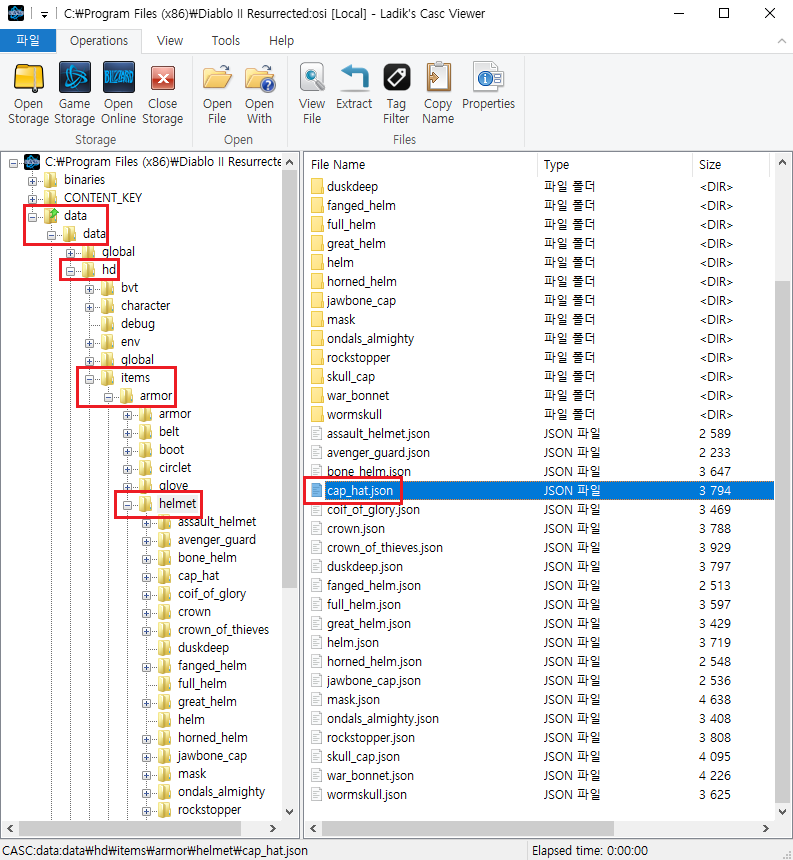This screenshot has width=793, height=860.
Task: Click the tree panel vertical scrollbar thumb
Action: 290,378
